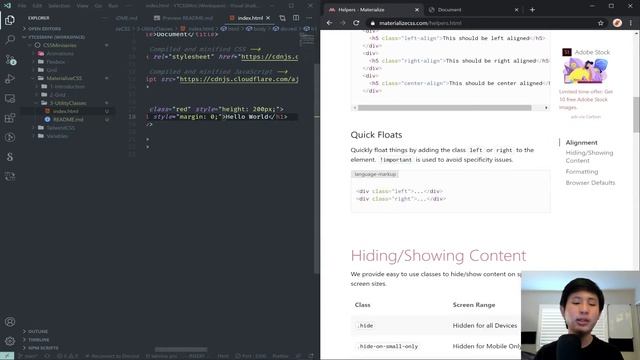Go back in the Chrome browser
The height and width of the screenshot is (360, 640).
[x=329, y=23]
